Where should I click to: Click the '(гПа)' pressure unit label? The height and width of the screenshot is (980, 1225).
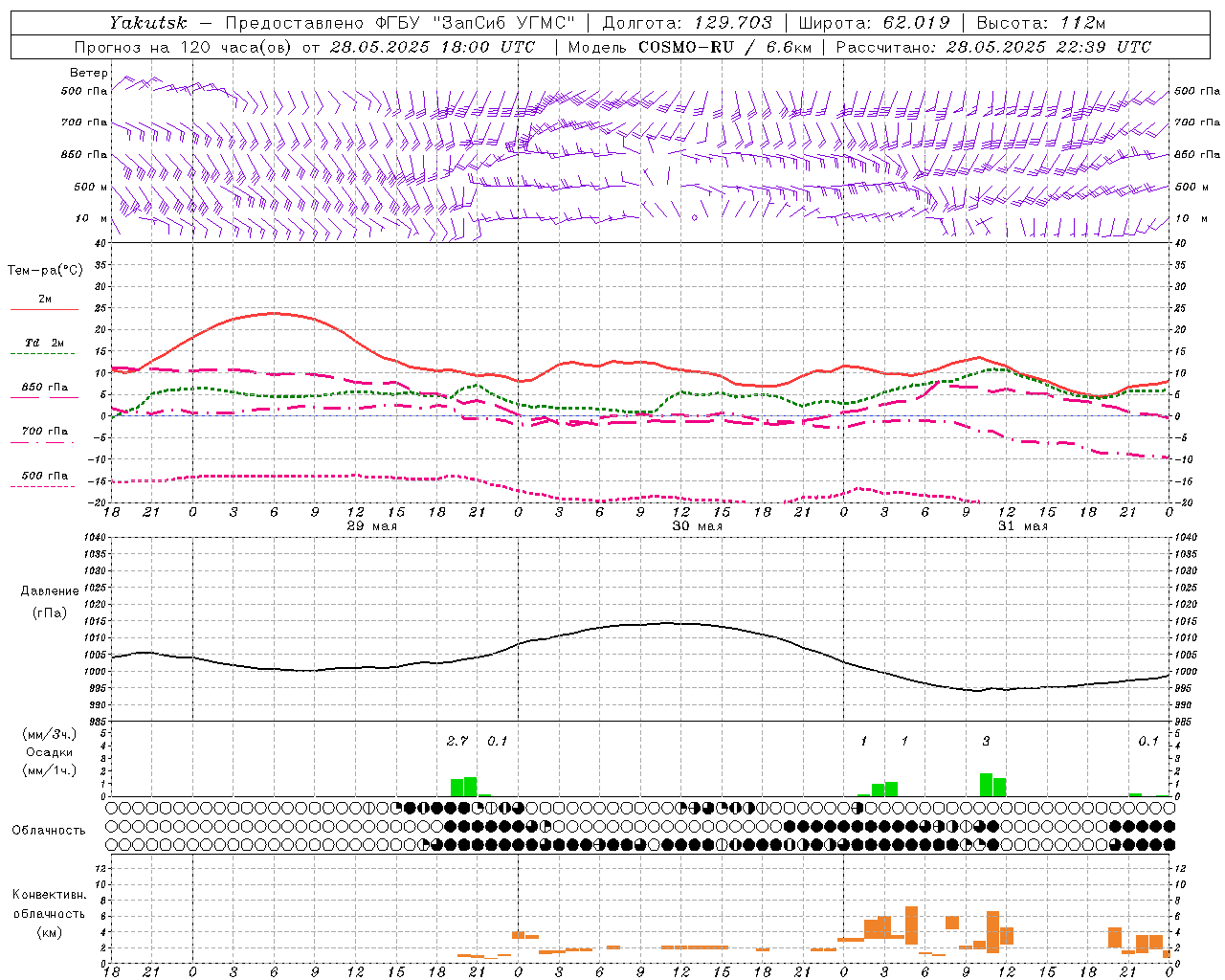50,612
